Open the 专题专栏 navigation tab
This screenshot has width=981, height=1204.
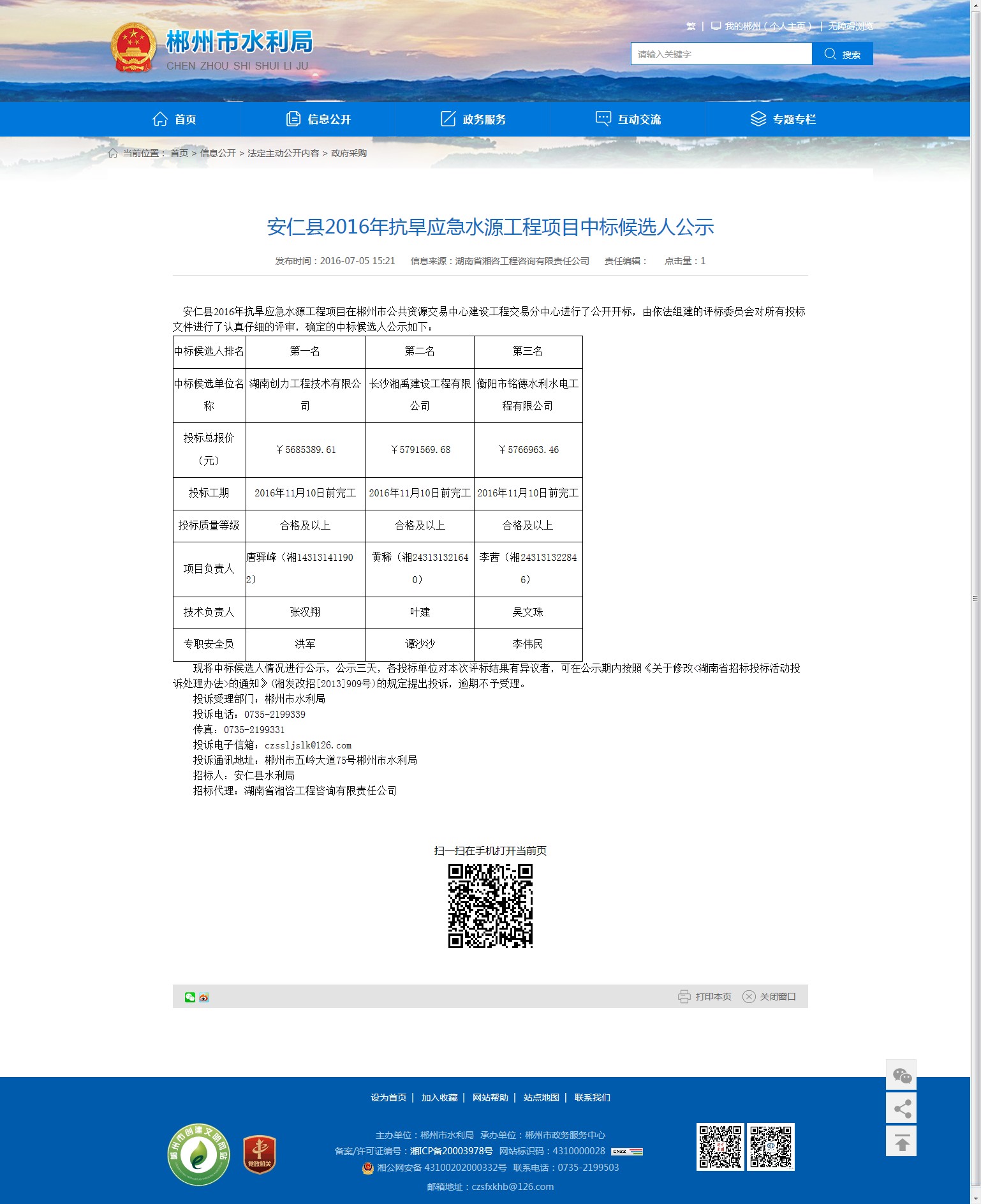[x=783, y=119]
